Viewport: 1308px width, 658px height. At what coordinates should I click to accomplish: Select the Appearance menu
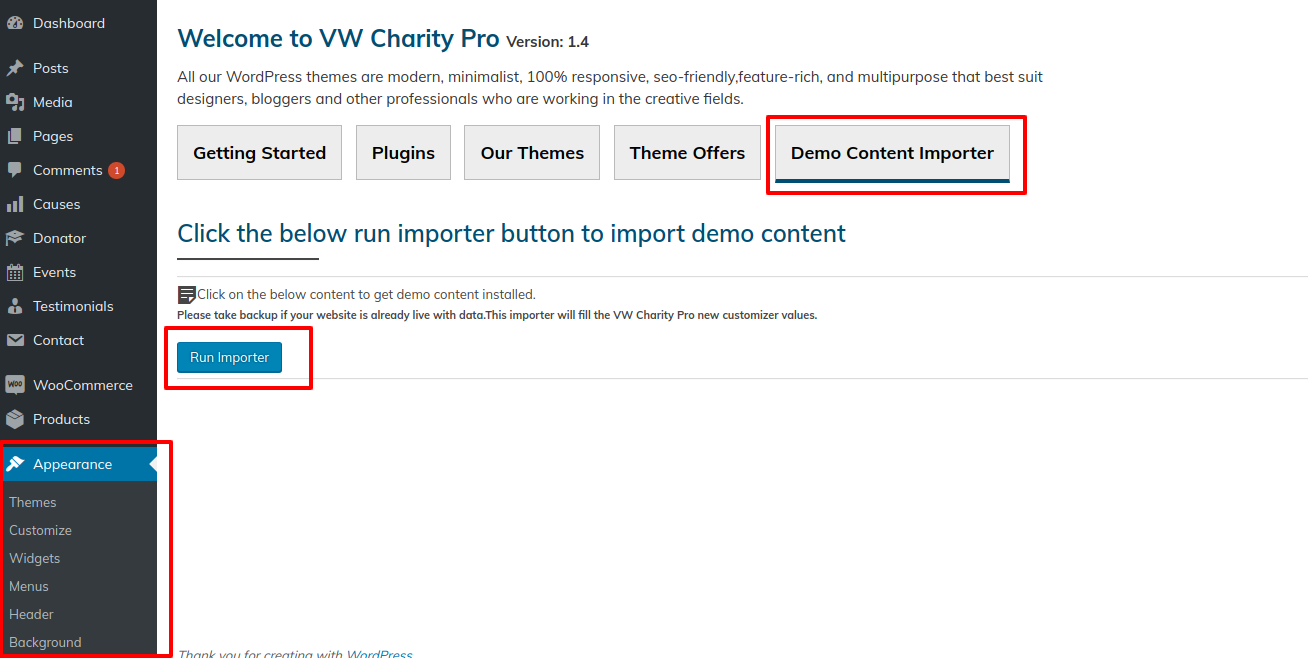coord(78,464)
